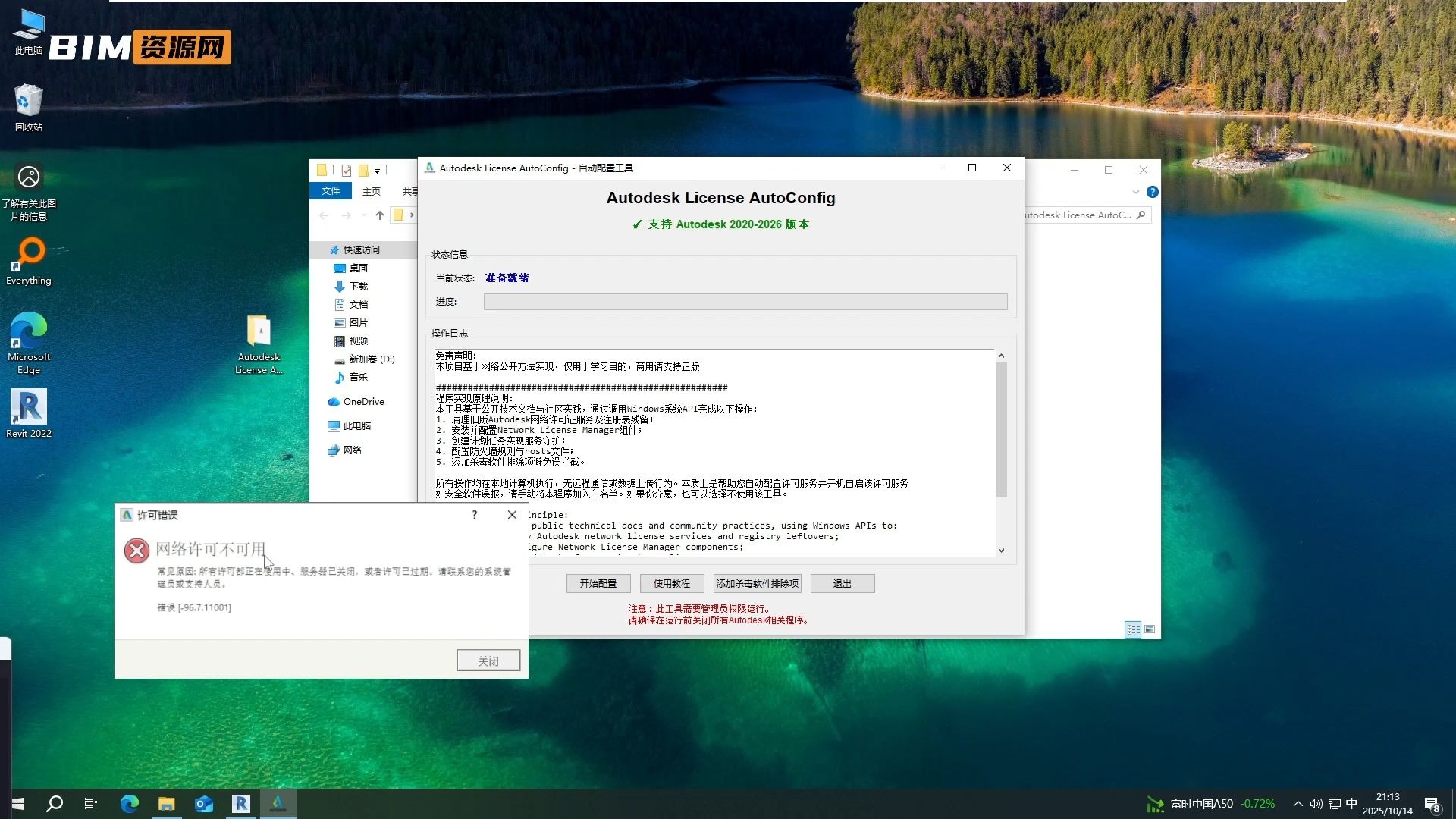
Task: Click the progress bar in AutoConfig
Action: [745, 302]
